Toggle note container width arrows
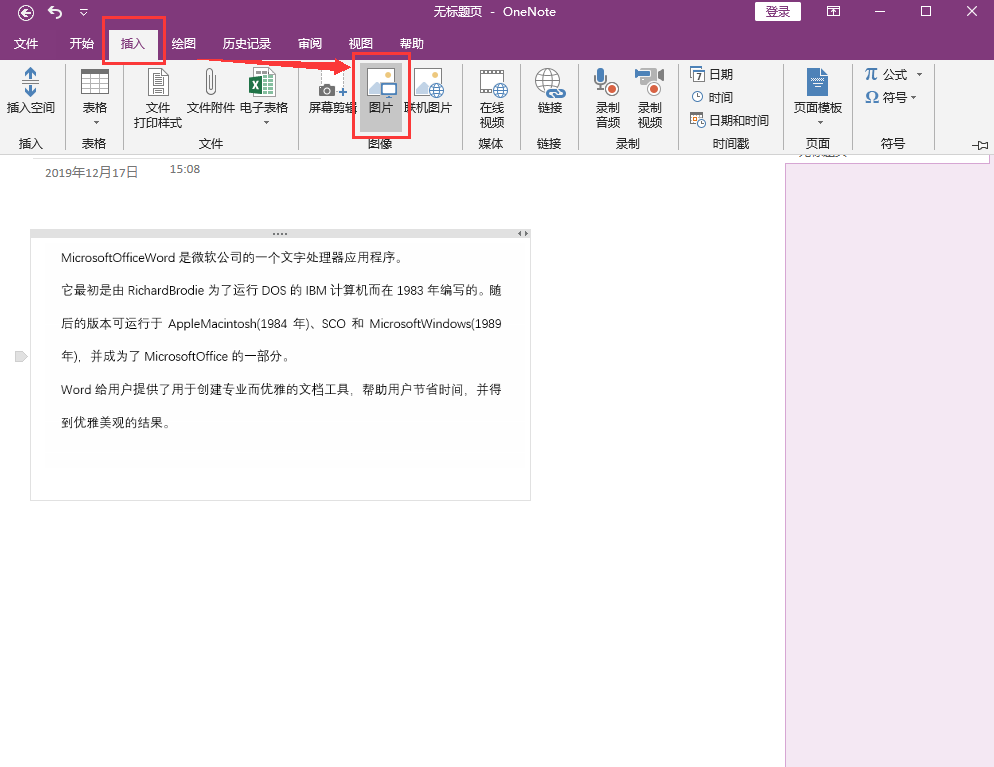Viewport: 994px width, 767px height. 523,233
